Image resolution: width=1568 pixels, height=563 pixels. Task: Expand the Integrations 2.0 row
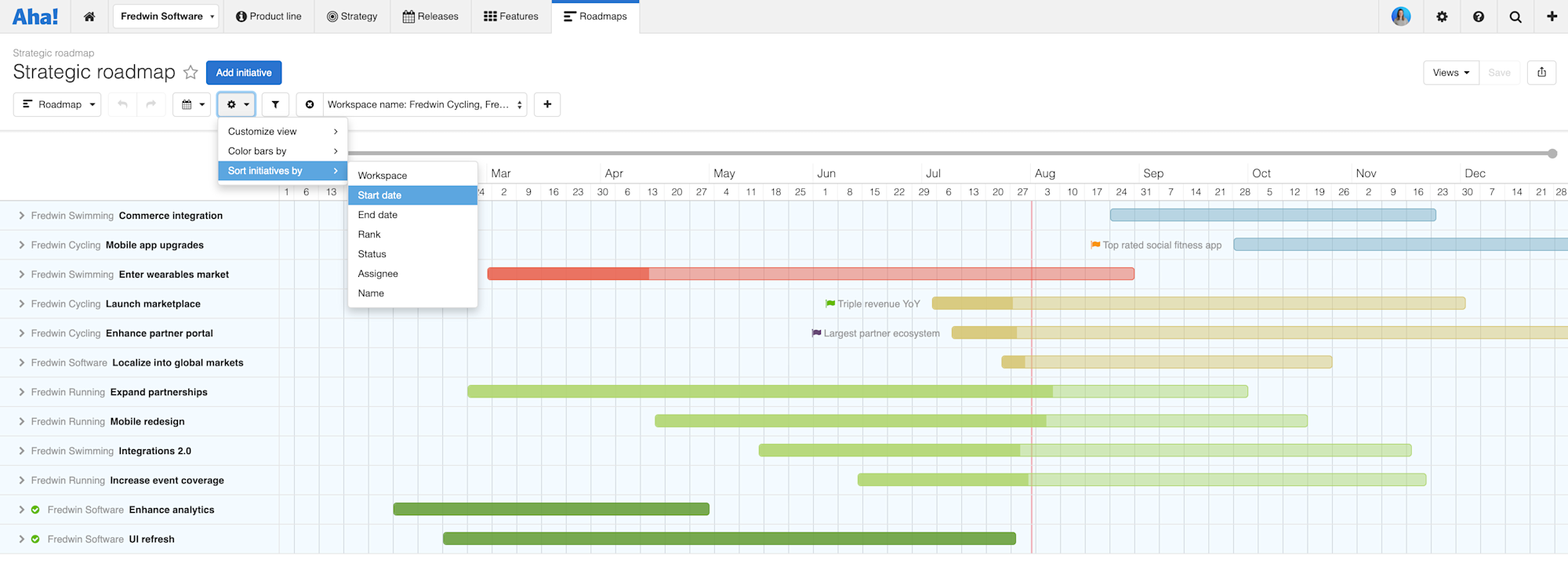click(22, 451)
